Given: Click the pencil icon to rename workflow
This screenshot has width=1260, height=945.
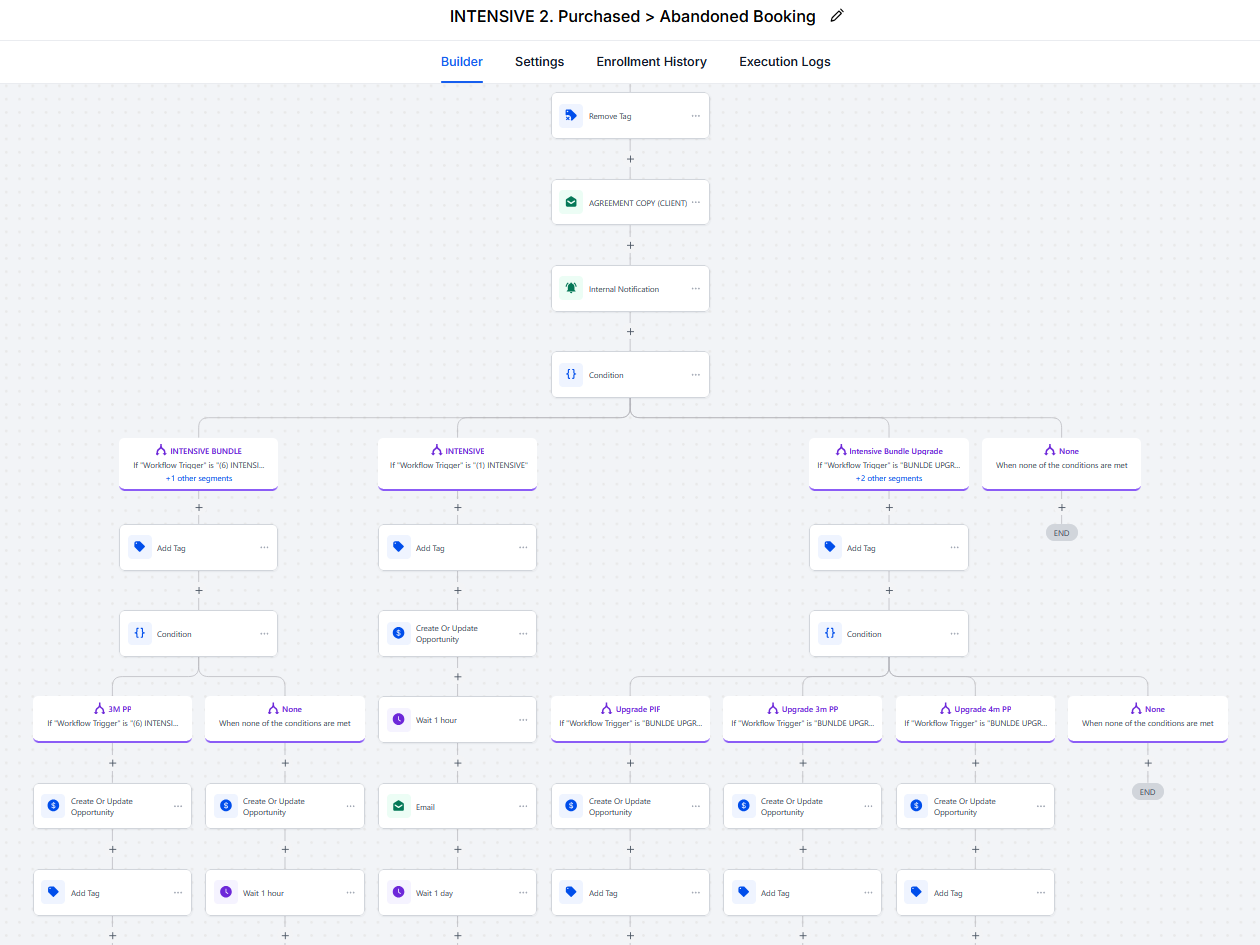Looking at the screenshot, I should (x=837, y=16).
